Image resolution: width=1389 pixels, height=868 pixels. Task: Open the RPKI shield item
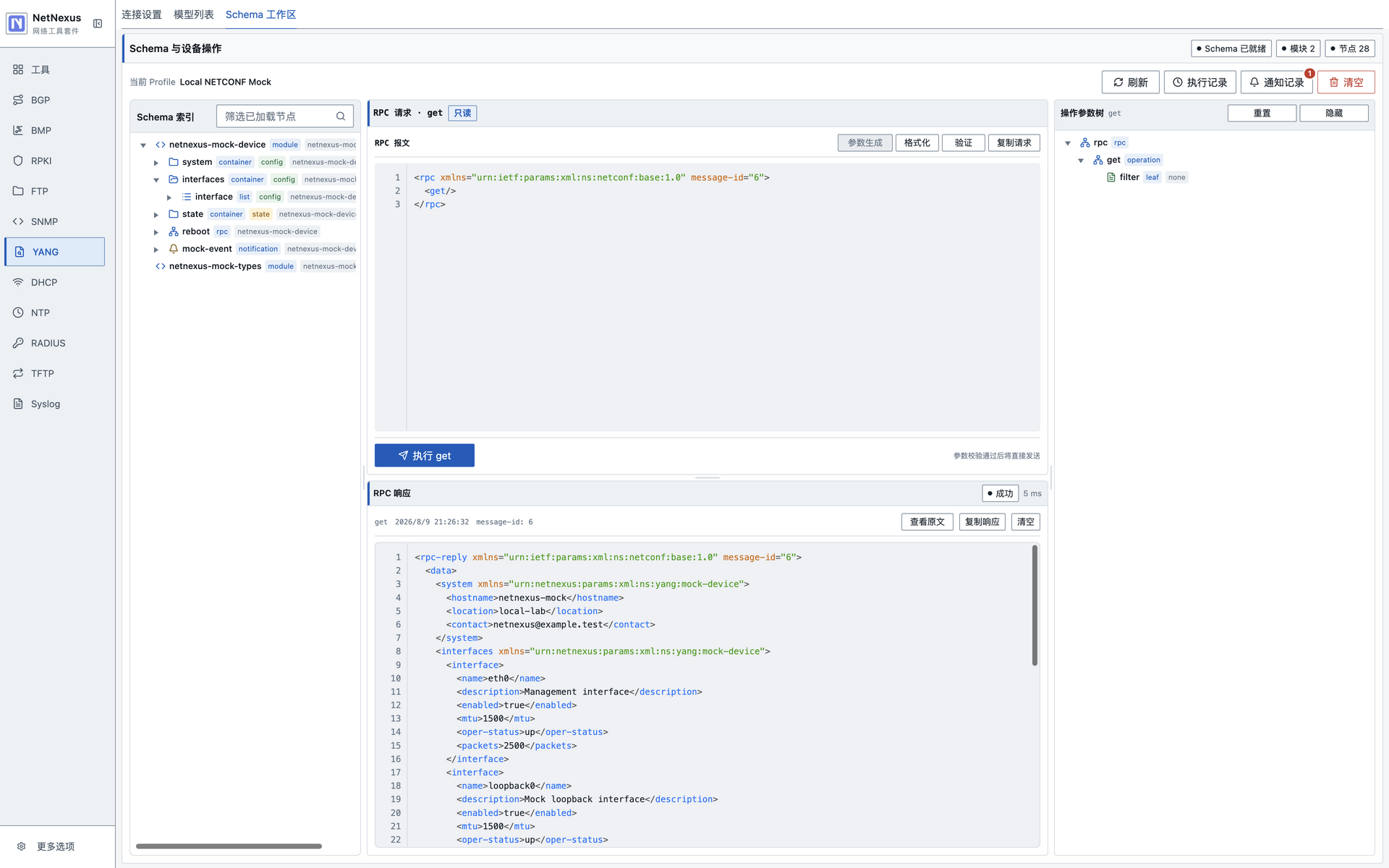click(x=54, y=161)
